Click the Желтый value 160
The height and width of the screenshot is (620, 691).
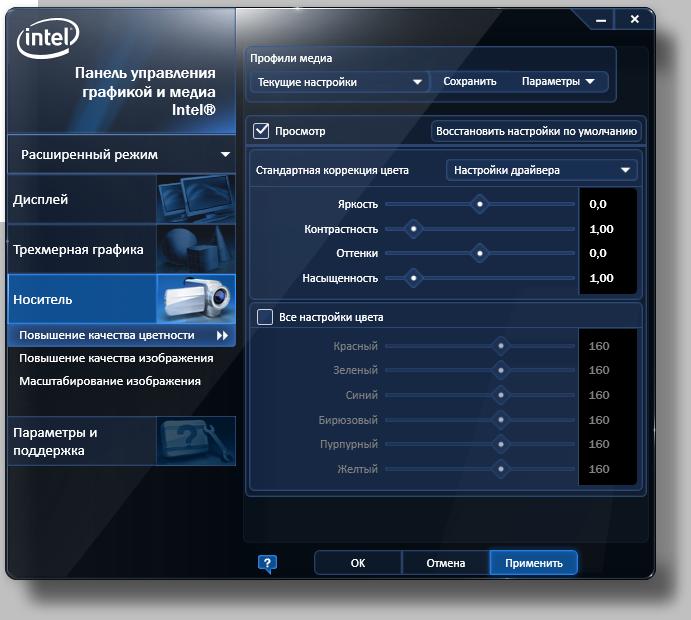pyautogui.click(x=599, y=469)
